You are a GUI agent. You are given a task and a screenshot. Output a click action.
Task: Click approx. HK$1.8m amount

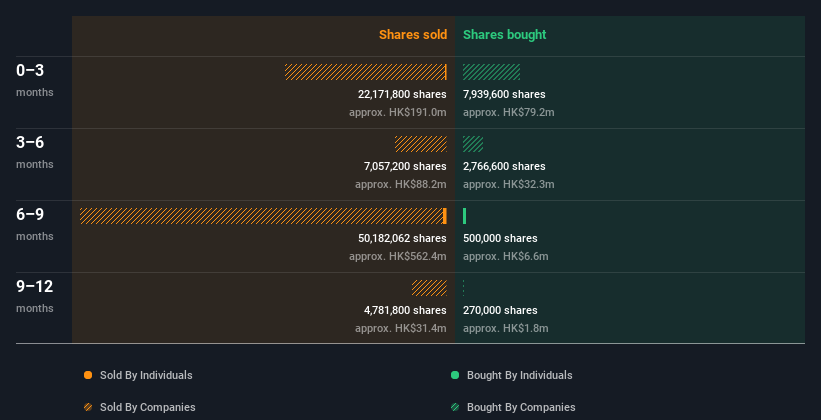click(506, 328)
